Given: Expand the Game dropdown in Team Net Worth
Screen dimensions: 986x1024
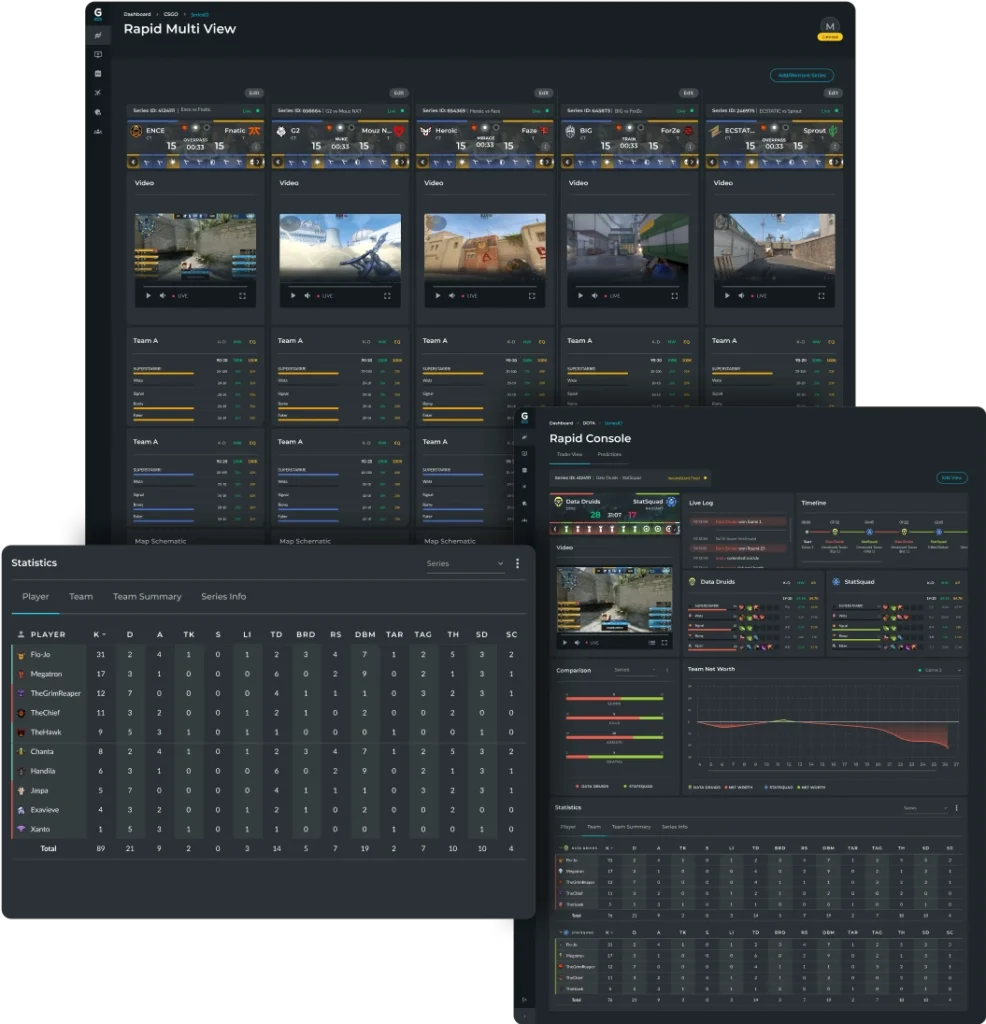Looking at the screenshot, I should [940, 670].
